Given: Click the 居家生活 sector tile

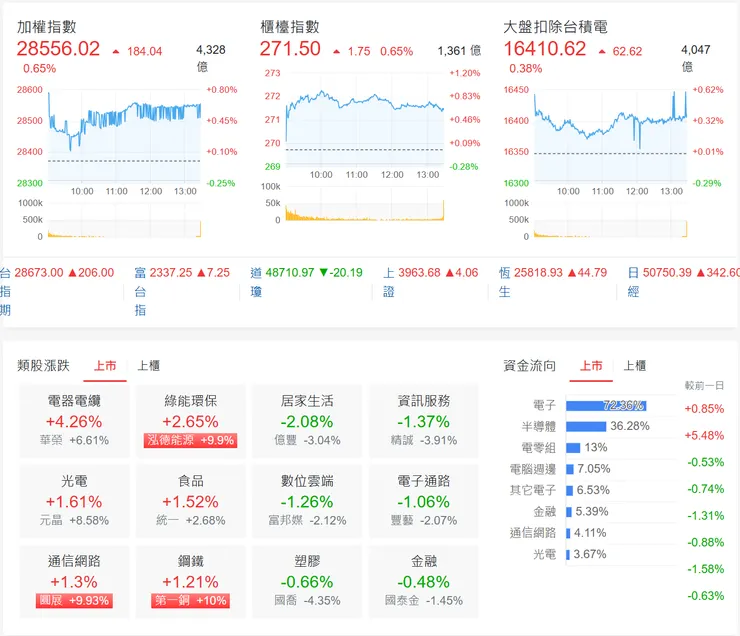Looking at the screenshot, I should pos(307,420).
